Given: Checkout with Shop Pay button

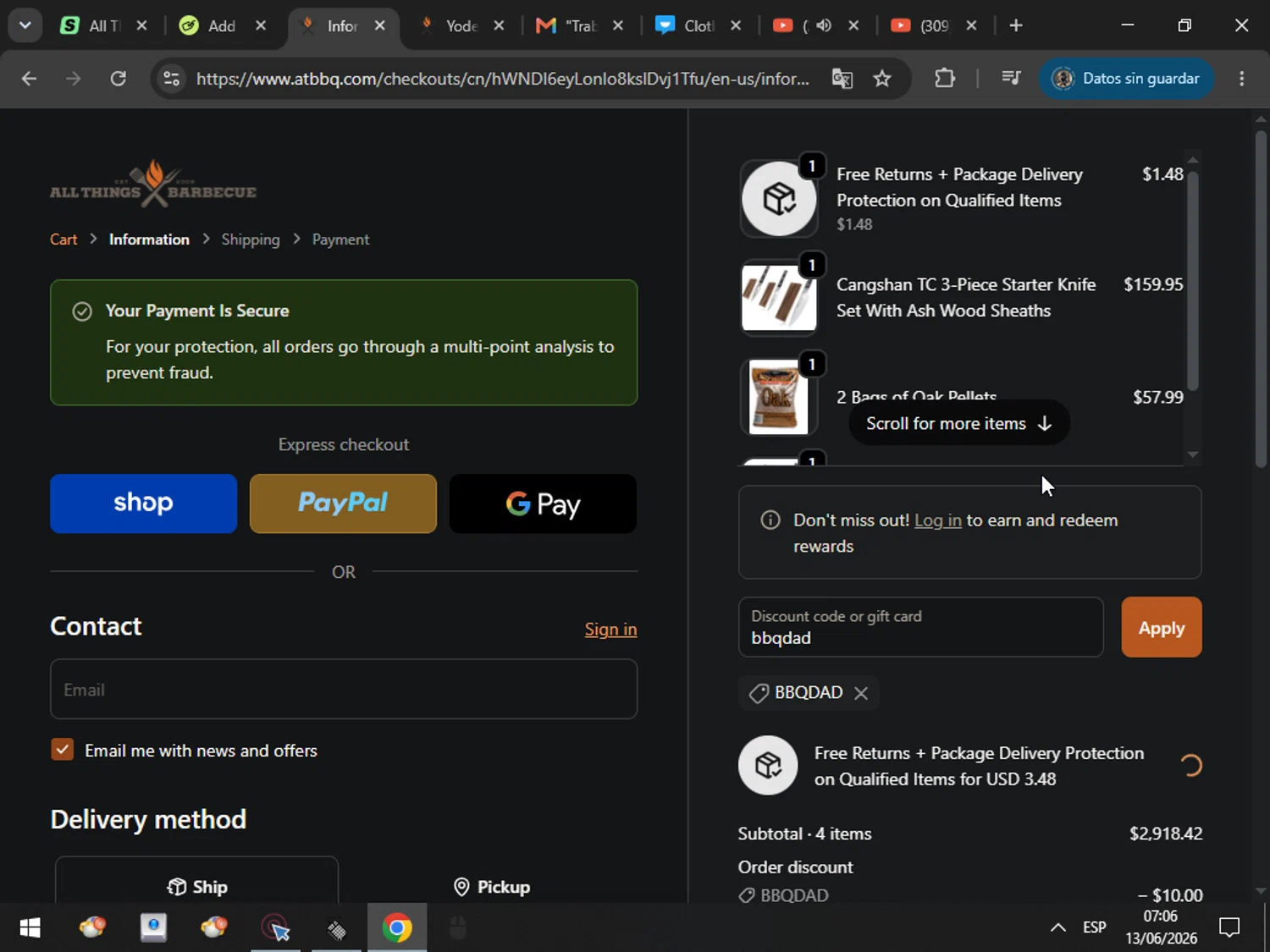Looking at the screenshot, I should pyautogui.click(x=143, y=504).
